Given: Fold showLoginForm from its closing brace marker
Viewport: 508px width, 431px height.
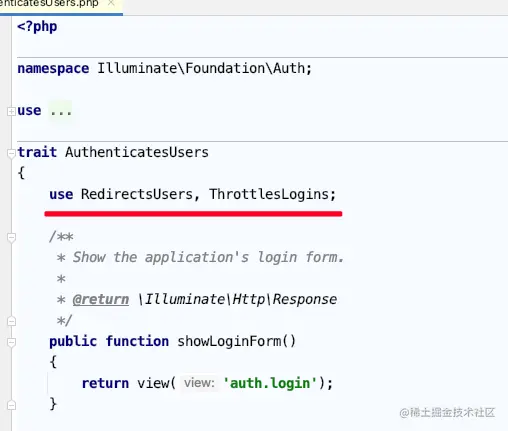Looking at the screenshot, I should pos(11,405).
